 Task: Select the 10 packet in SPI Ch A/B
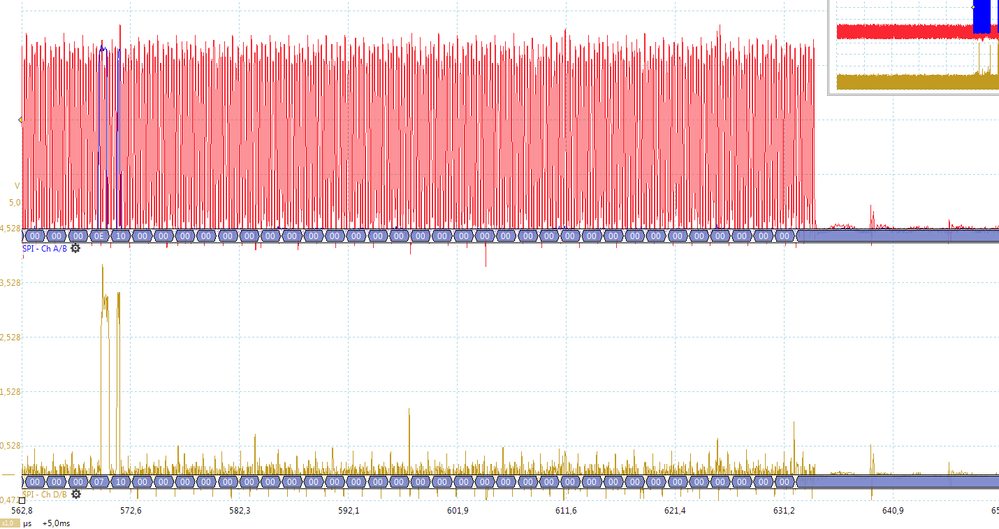pos(120,236)
